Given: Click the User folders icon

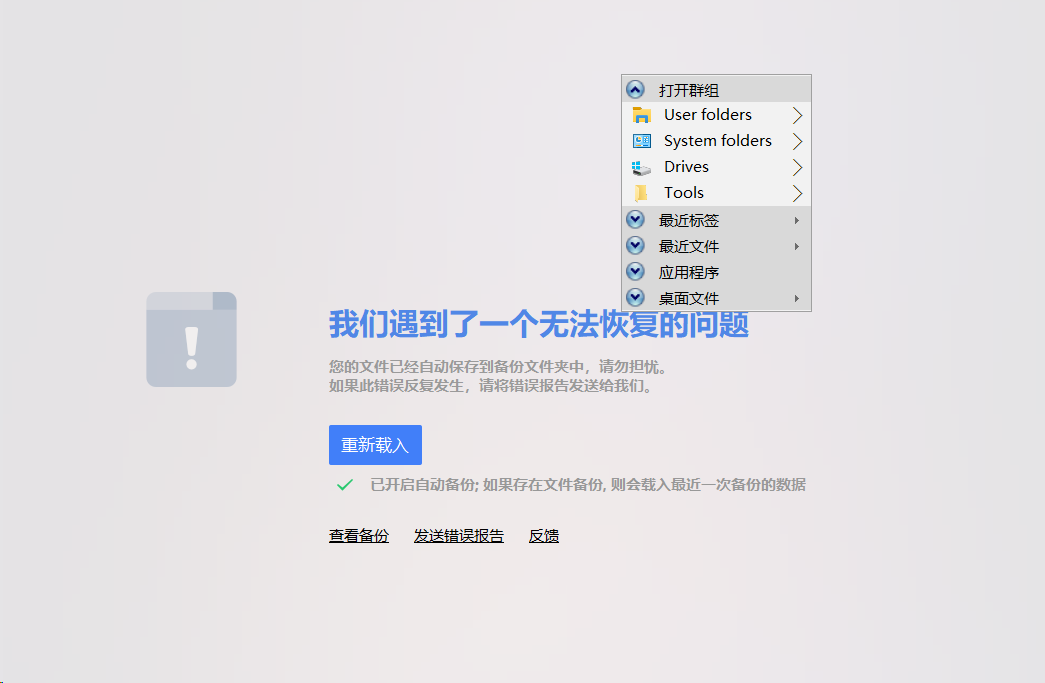Looking at the screenshot, I should (x=642, y=115).
